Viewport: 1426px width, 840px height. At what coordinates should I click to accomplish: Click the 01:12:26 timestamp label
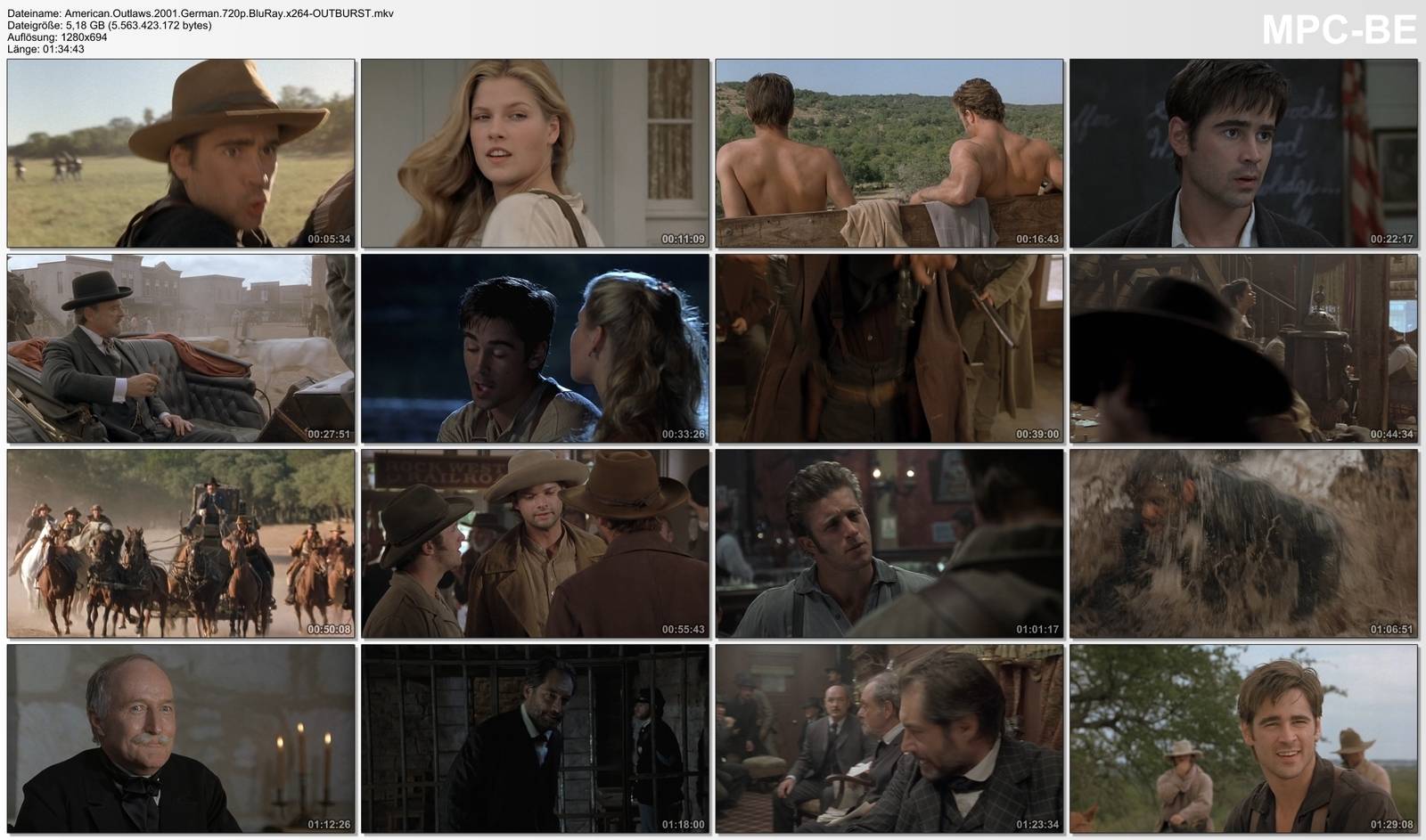[x=329, y=824]
